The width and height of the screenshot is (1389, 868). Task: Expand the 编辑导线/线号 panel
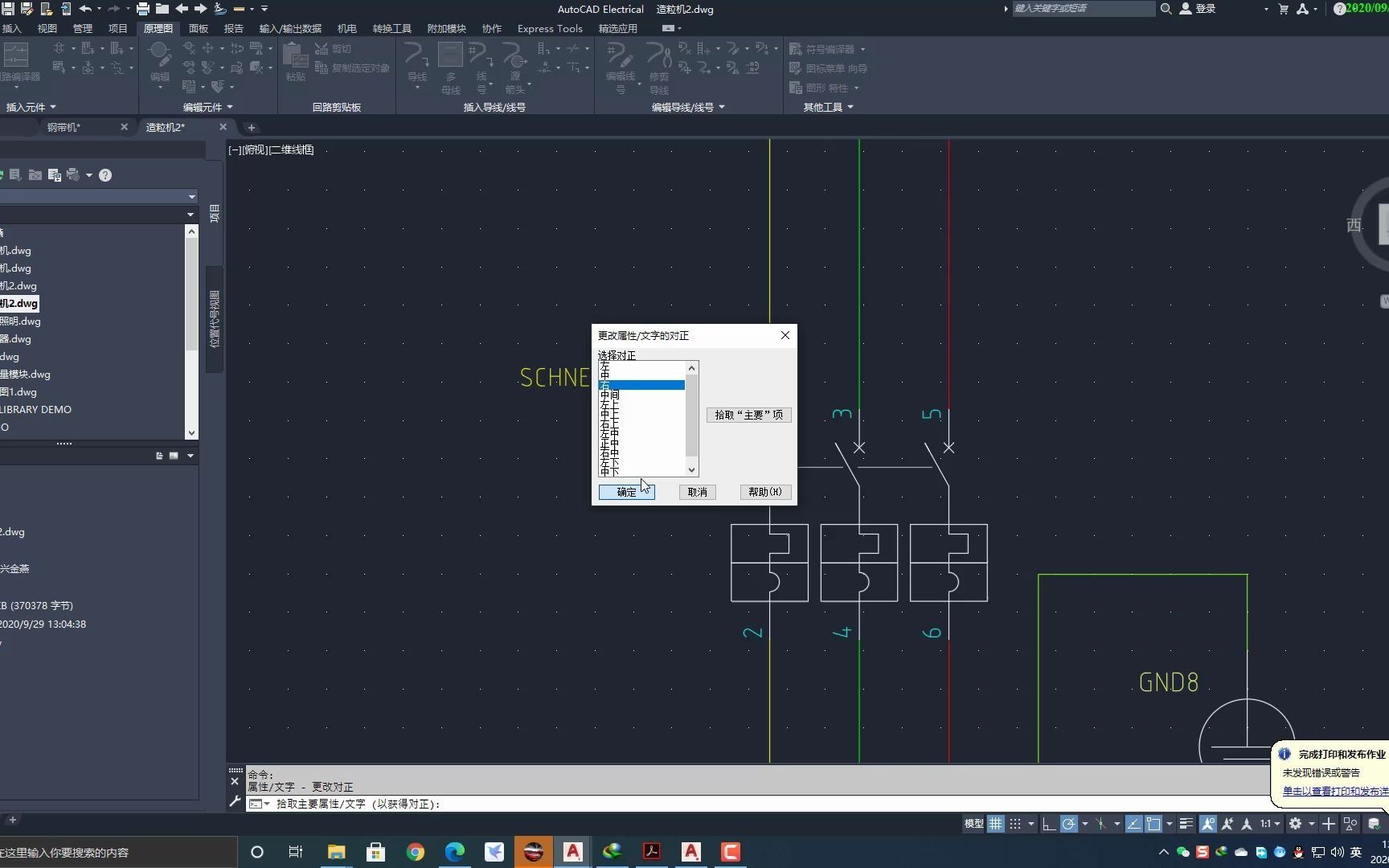[x=721, y=107]
